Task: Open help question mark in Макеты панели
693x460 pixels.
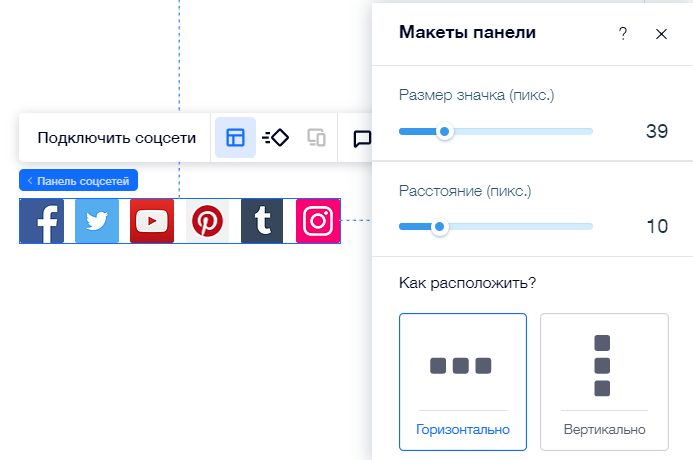Action: click(623, 33)
